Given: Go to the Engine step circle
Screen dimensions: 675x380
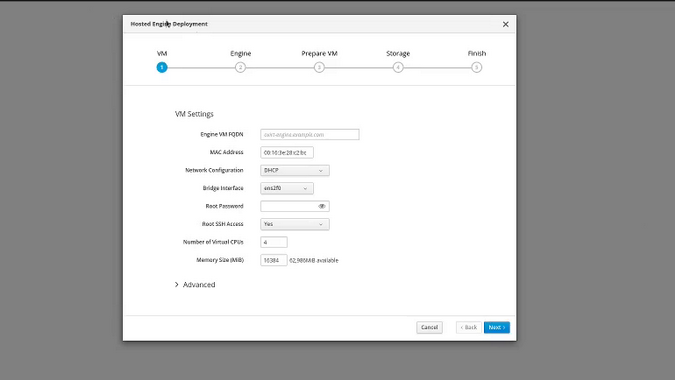Looking at the screenshot, I should pos(240,68).
